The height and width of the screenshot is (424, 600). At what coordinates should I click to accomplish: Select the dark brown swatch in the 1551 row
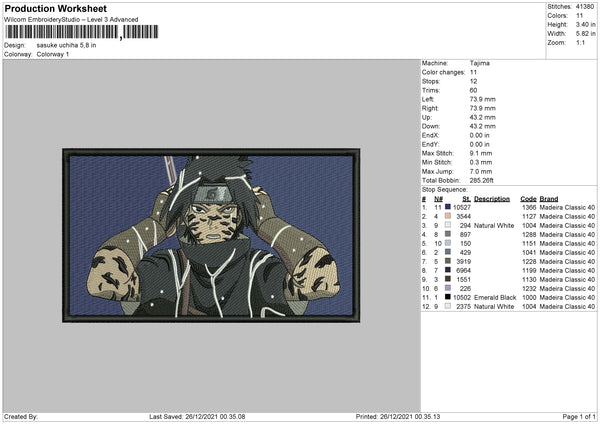click(448, 279)
